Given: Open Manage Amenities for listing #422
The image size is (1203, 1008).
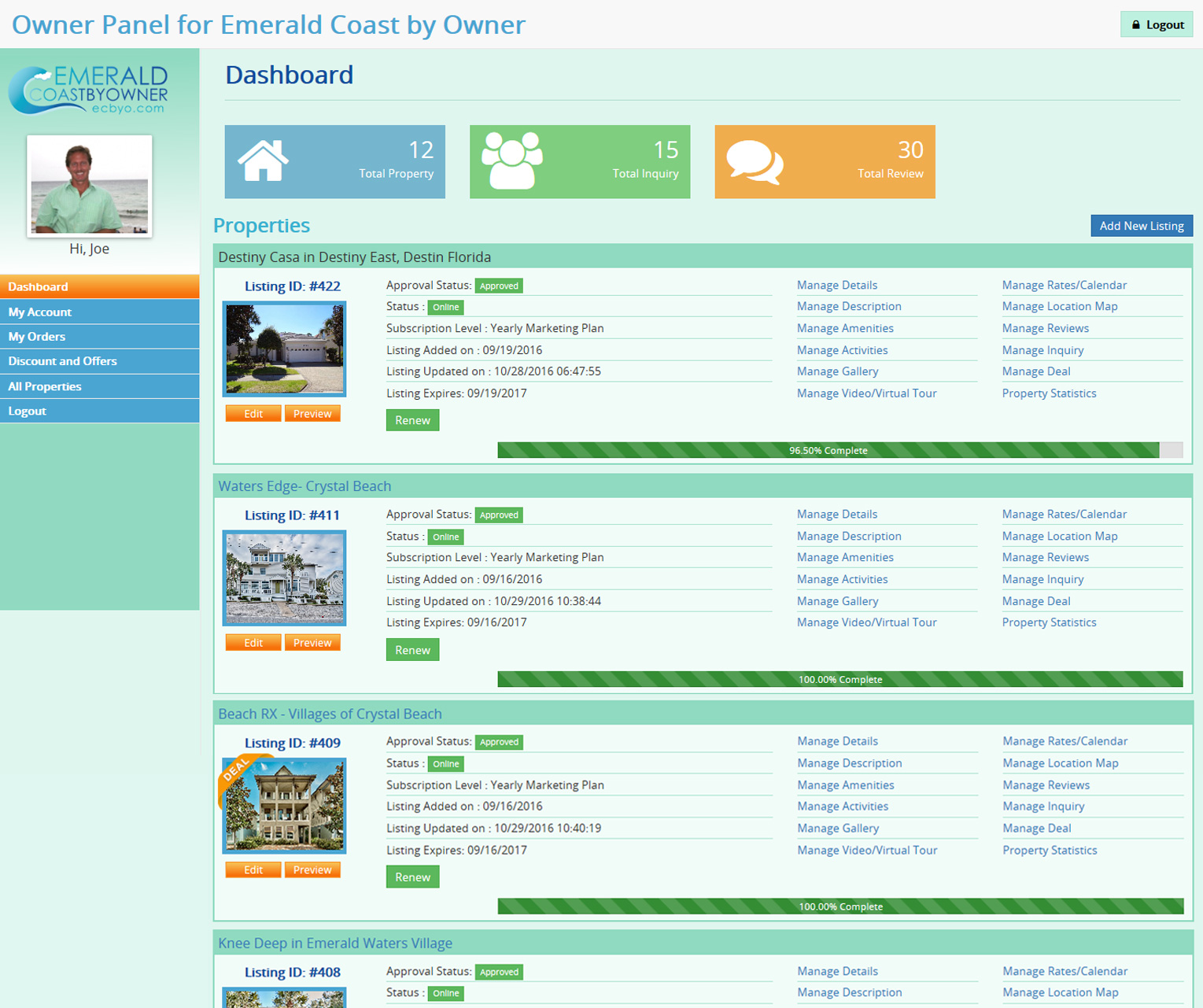Looking at the screenshot, I should click(845, 328).
